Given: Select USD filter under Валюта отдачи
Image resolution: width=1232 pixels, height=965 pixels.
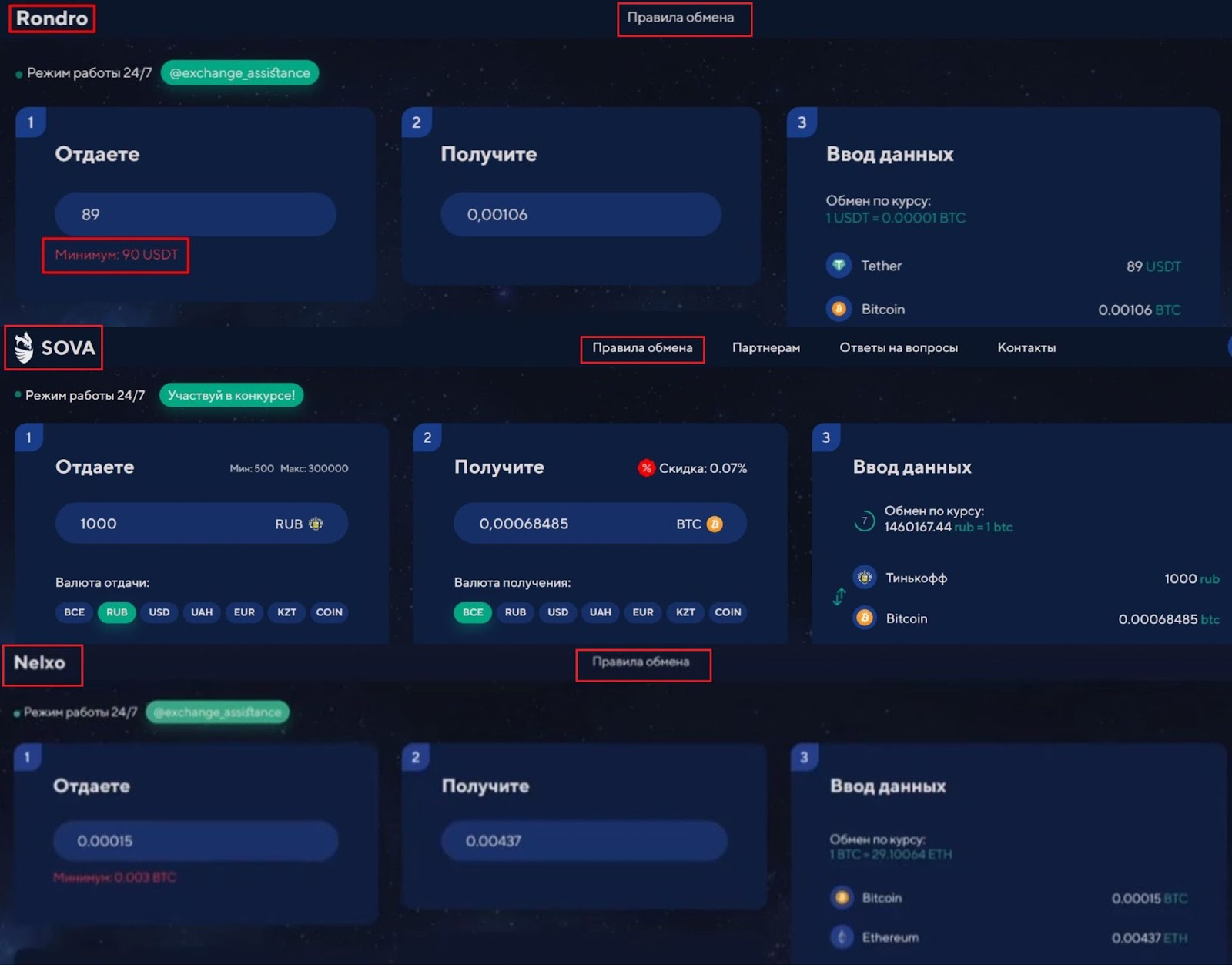Looking at the screenshot, I should (159, 612).
